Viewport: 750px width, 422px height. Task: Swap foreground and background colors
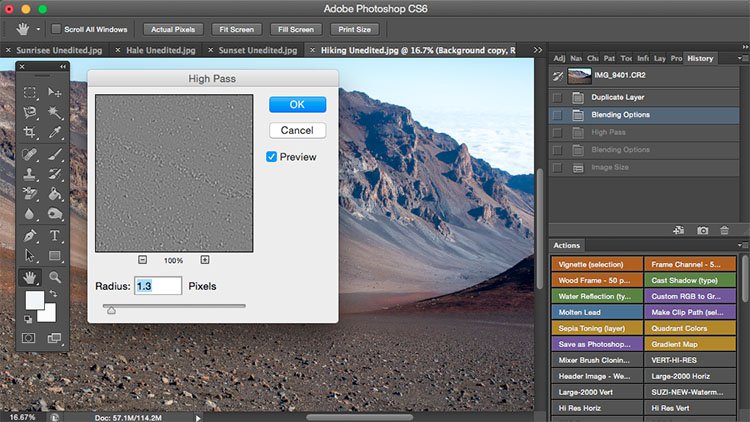point(53,292)
